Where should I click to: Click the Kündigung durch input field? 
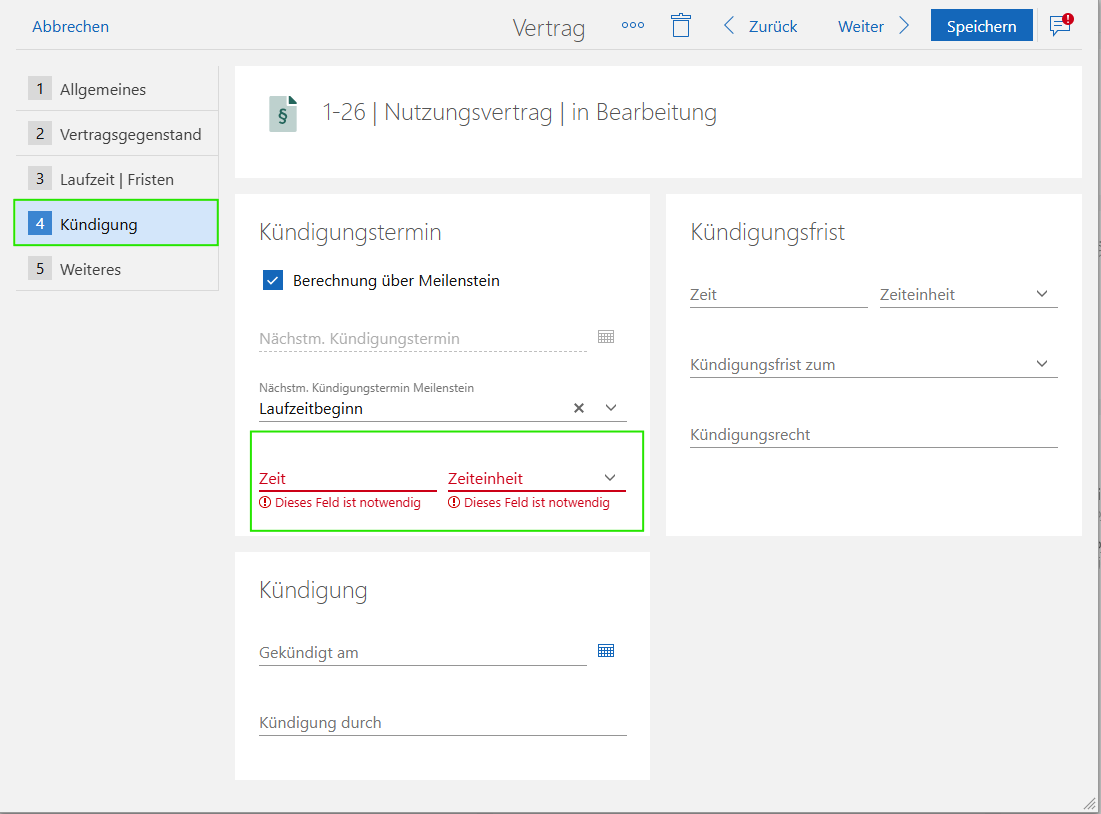442,723
